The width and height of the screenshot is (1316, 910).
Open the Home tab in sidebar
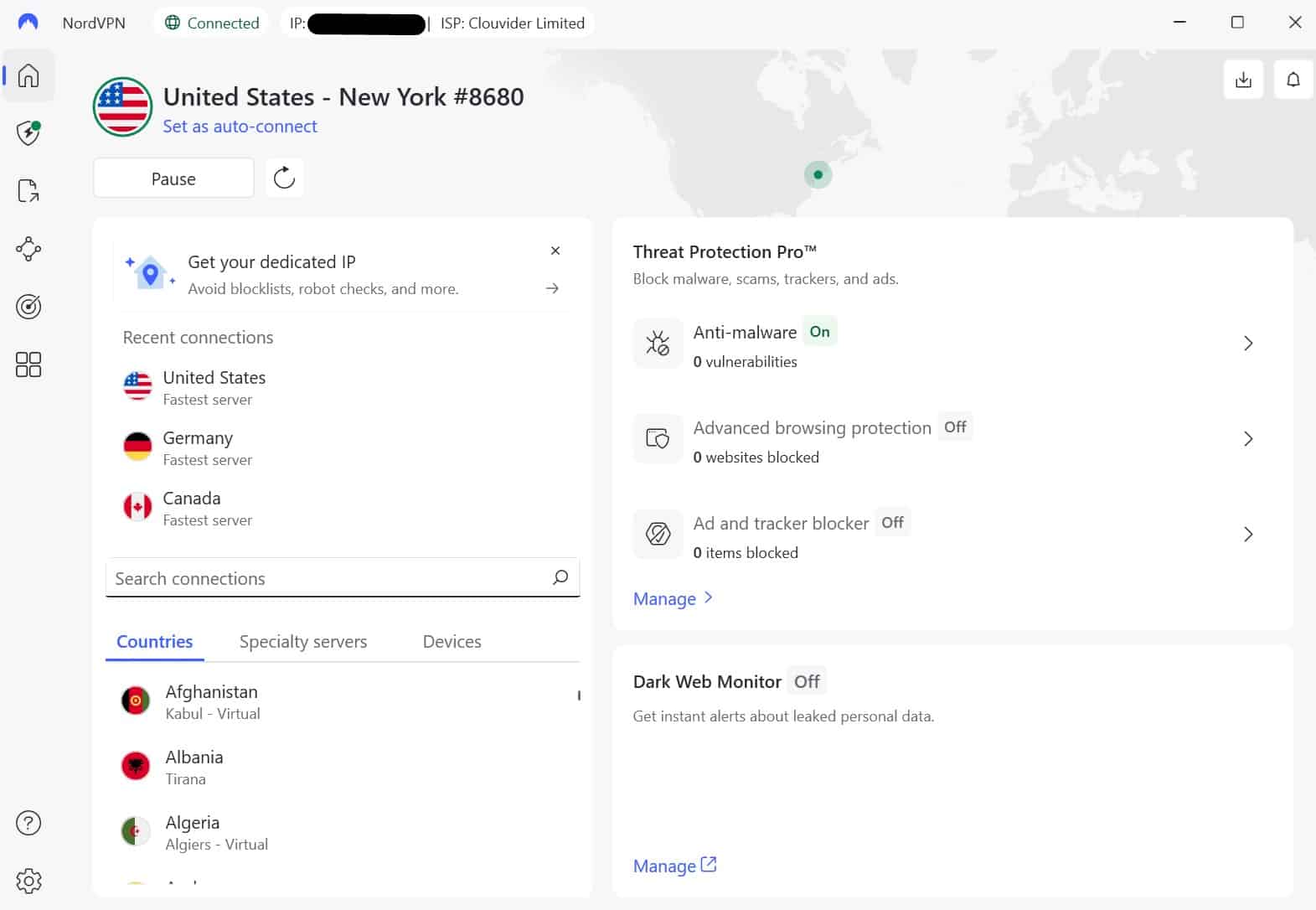pyautogui.click(x=28, y=75)
